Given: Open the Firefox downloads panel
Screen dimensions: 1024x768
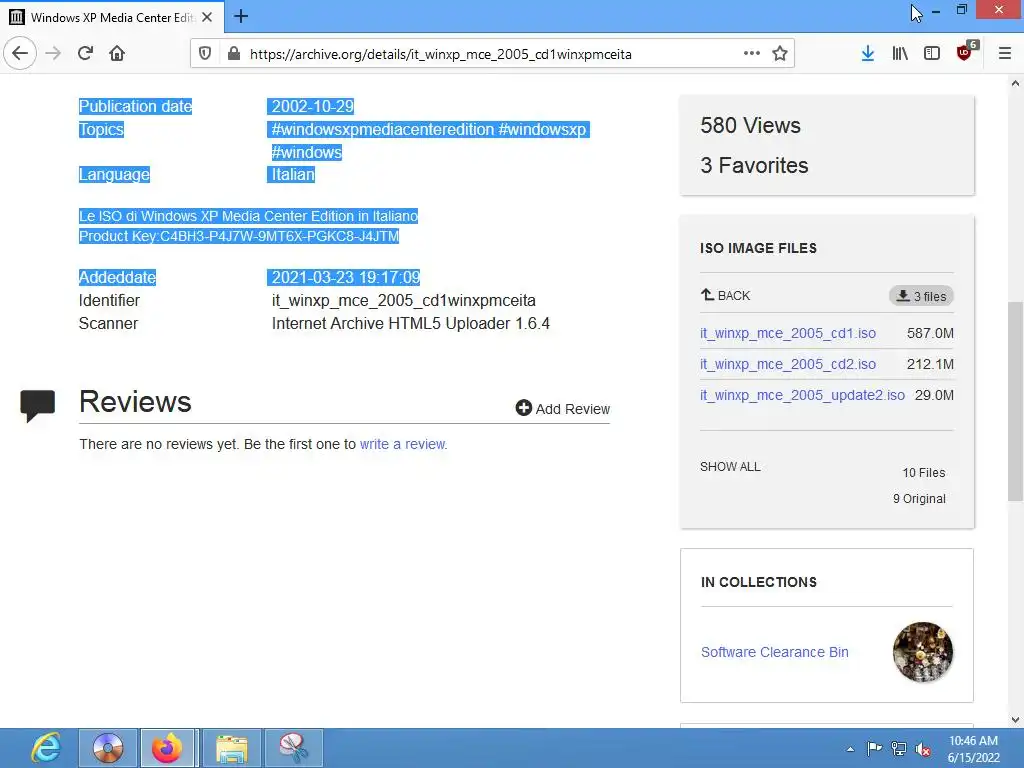Looking at the screenshot, I should 868,54.
